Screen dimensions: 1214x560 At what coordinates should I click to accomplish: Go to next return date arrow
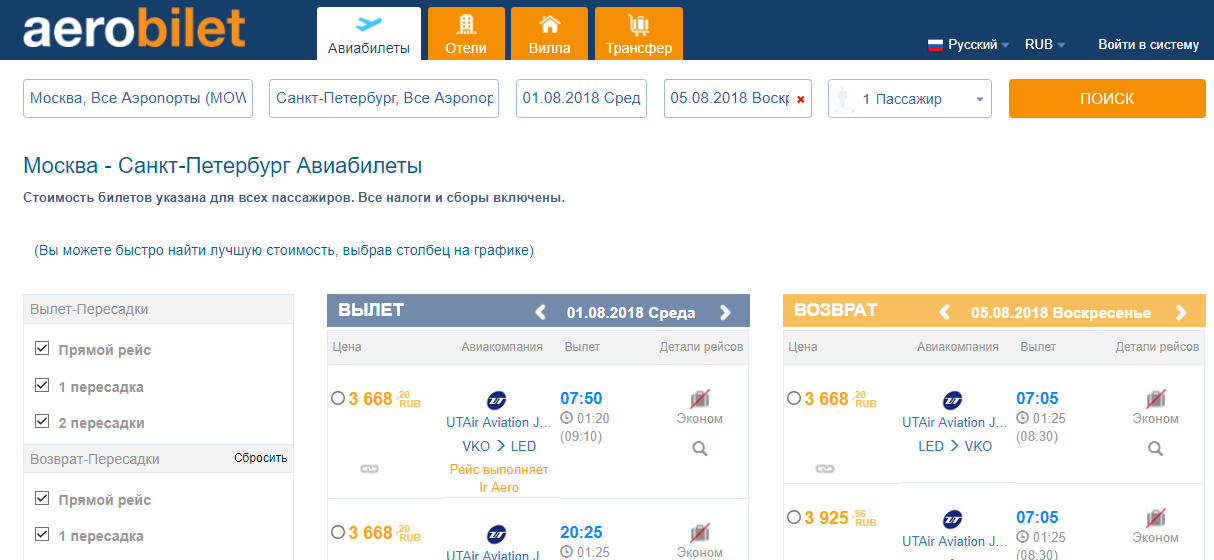click(1181, 312)
